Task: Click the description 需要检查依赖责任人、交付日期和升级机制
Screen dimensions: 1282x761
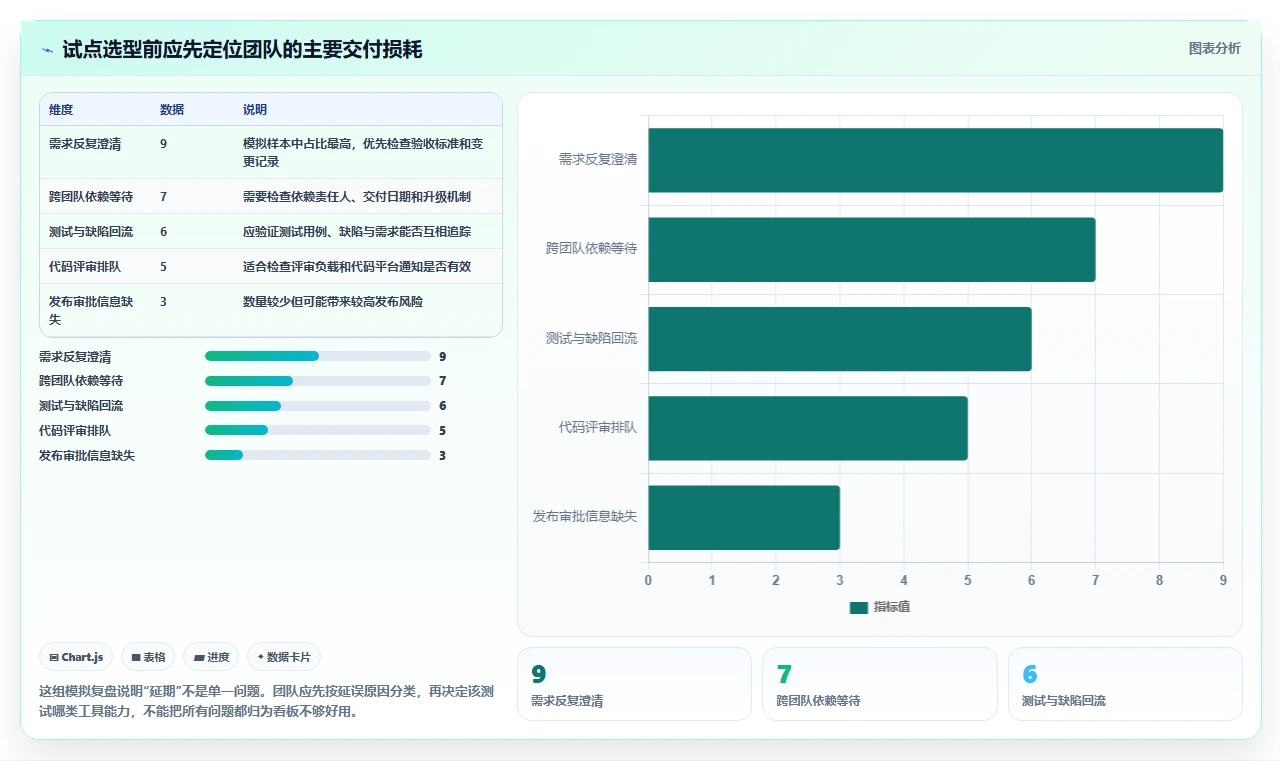Action: (357, 197)
